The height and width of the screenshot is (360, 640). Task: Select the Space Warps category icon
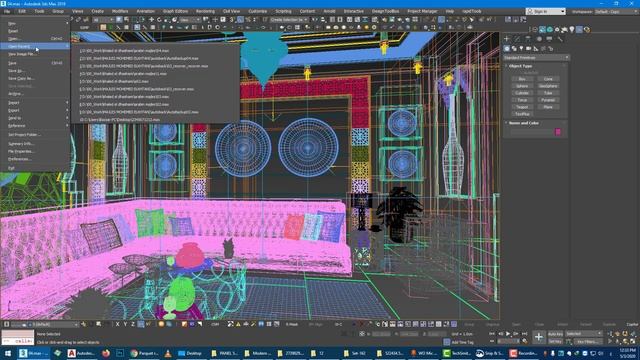tap(543, 49)
